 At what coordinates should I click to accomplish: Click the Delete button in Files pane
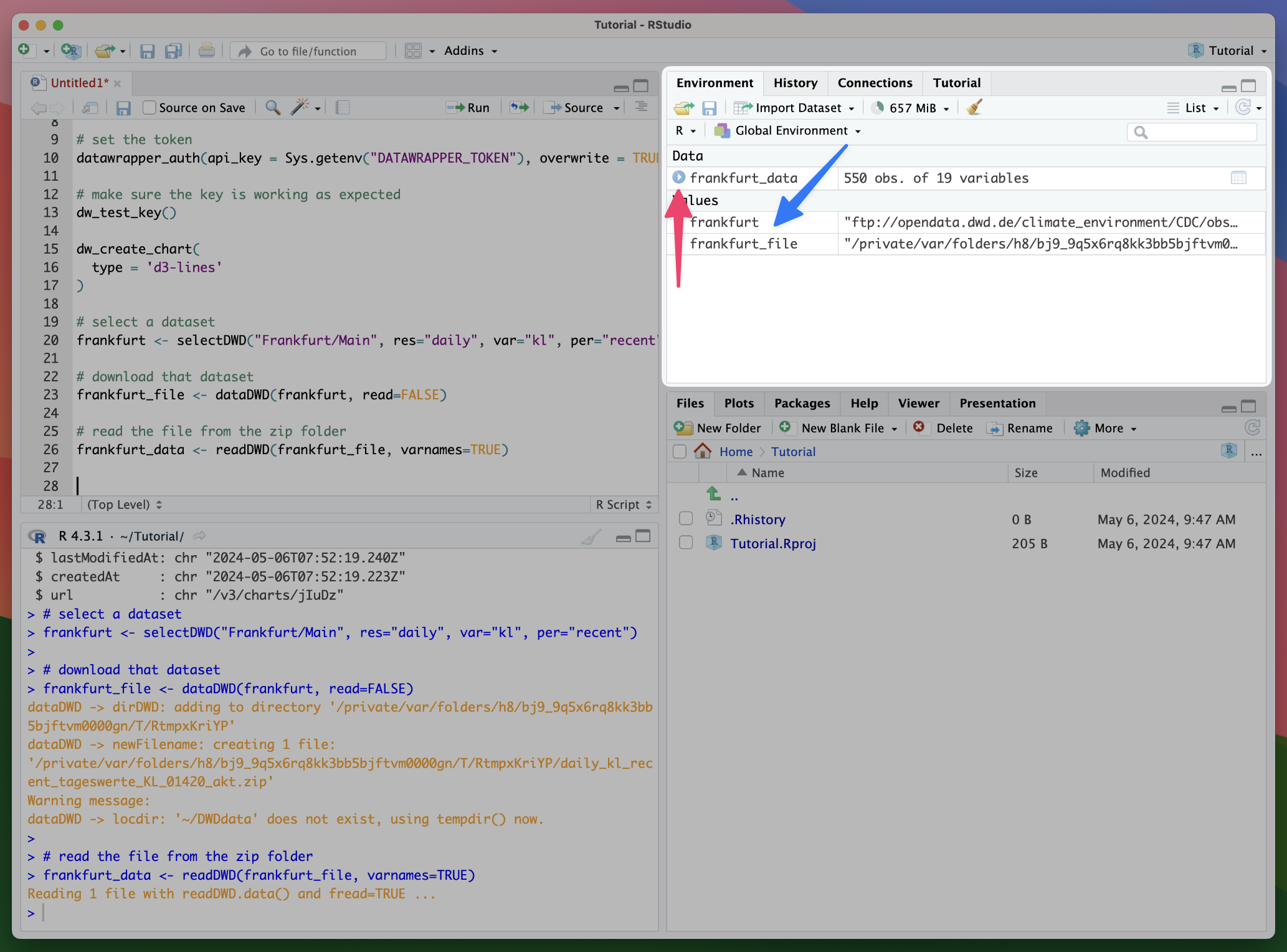943,428
